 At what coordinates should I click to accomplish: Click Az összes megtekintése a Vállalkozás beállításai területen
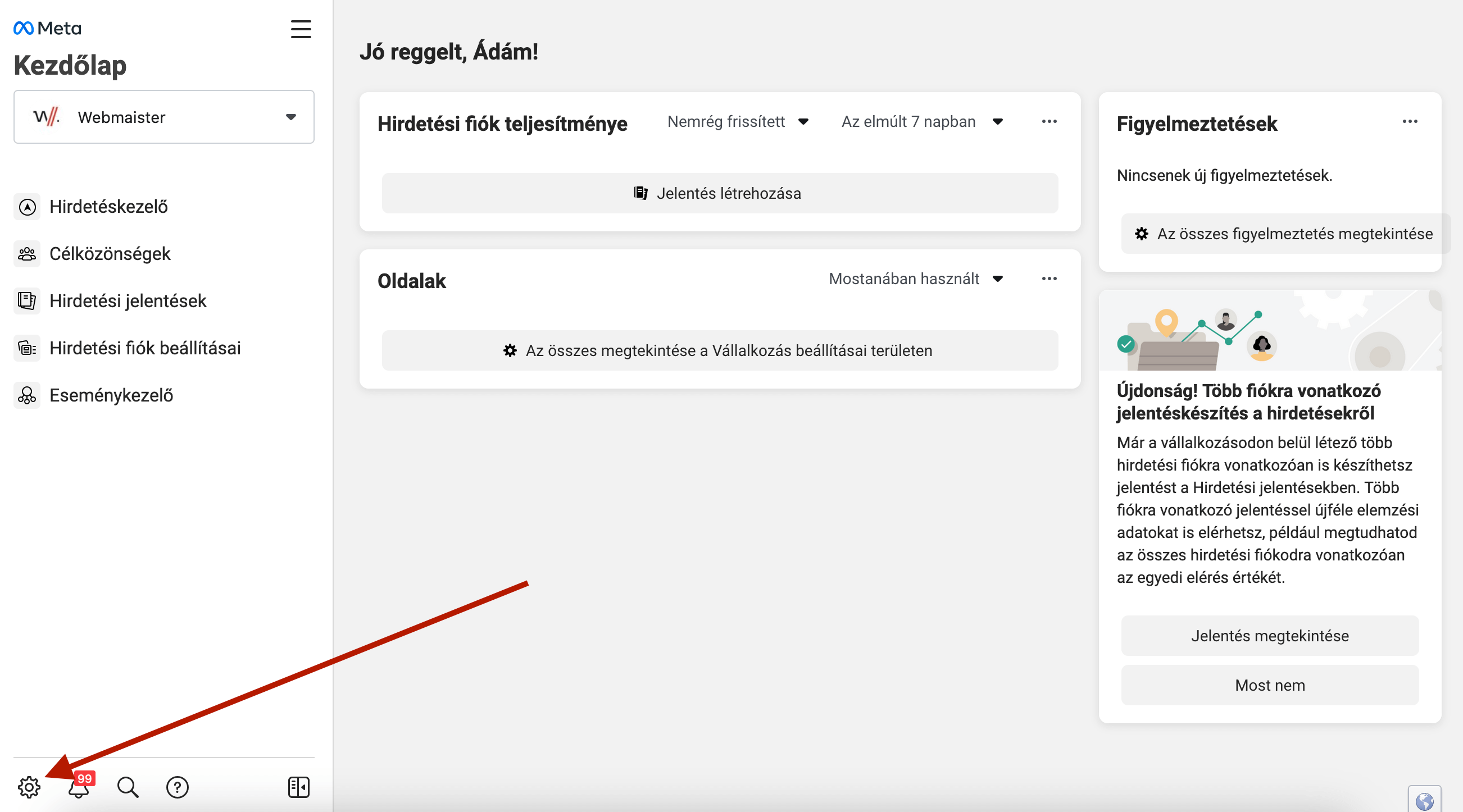tap(720, 351)
